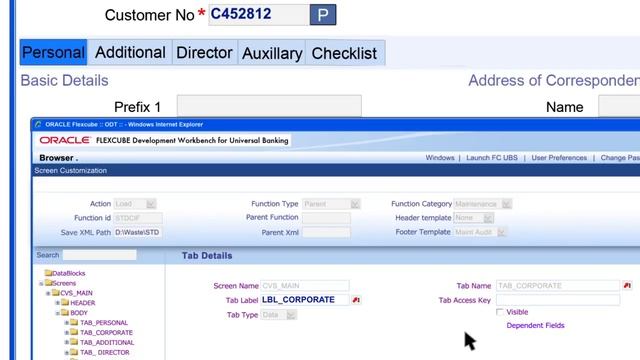
Task: Open the Additional tab
Action: point(130,52)
